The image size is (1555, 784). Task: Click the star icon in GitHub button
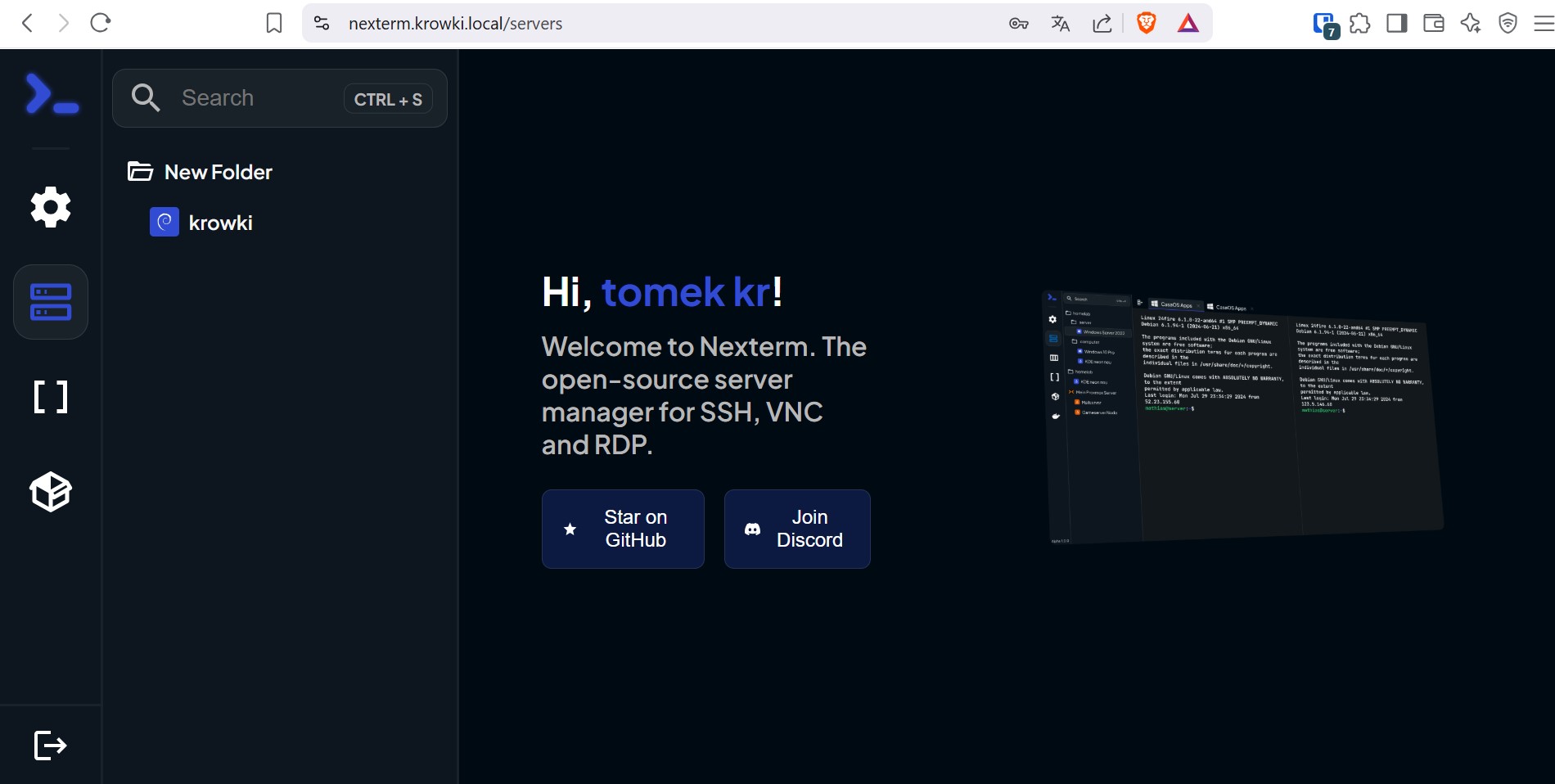570,529
